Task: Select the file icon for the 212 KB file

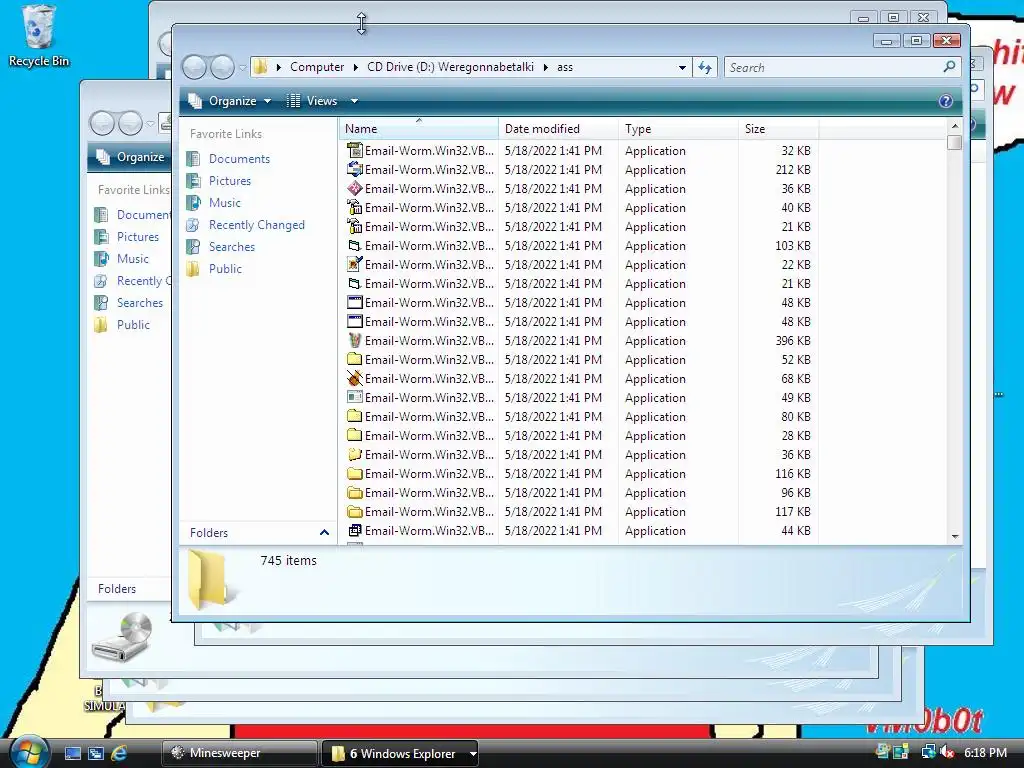Action: 355,169
